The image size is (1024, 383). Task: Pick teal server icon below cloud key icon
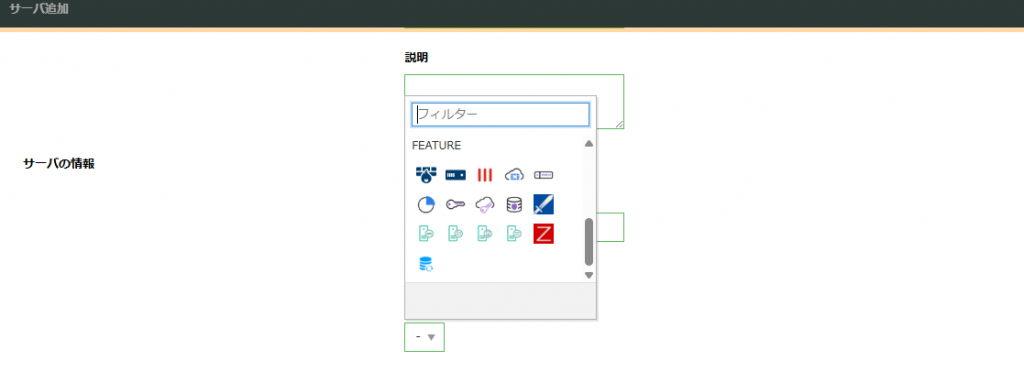tap(485, 234)
